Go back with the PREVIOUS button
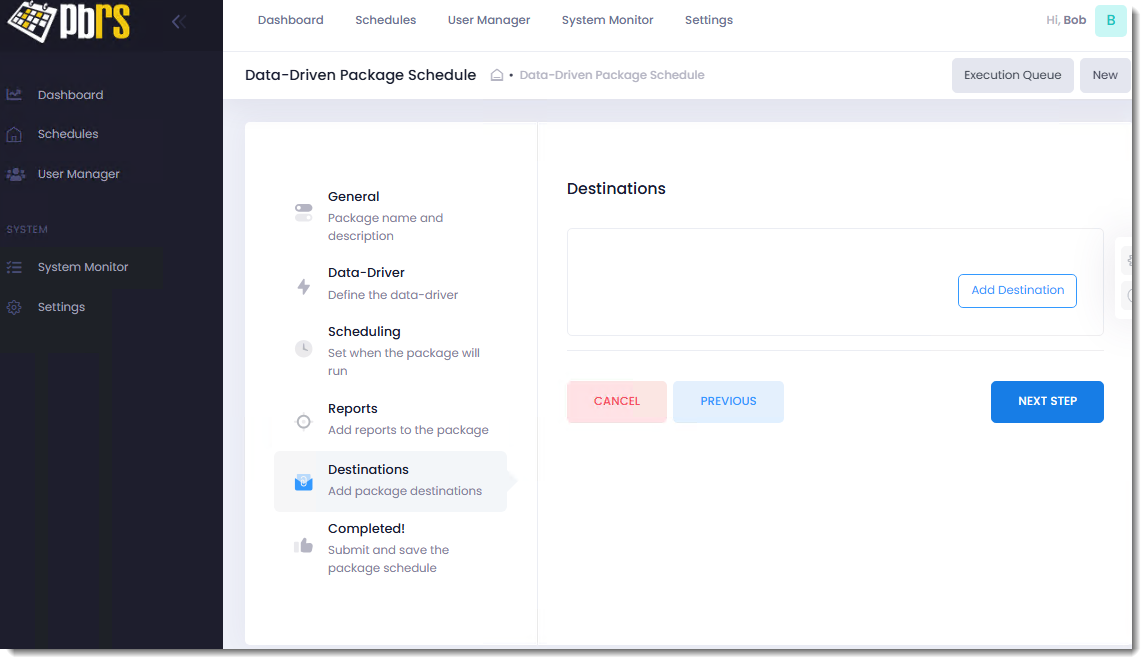 pos(728,401)
